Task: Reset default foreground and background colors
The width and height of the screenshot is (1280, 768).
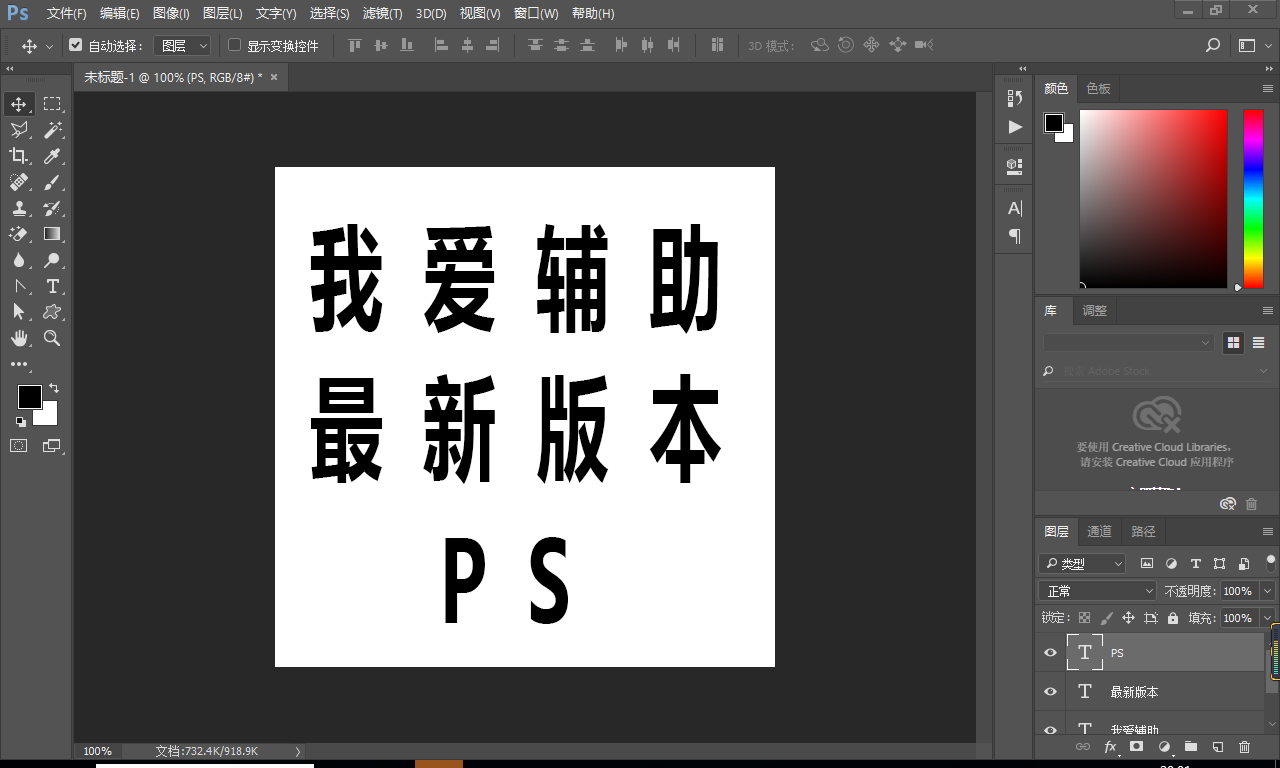Action: coord(20,421)
